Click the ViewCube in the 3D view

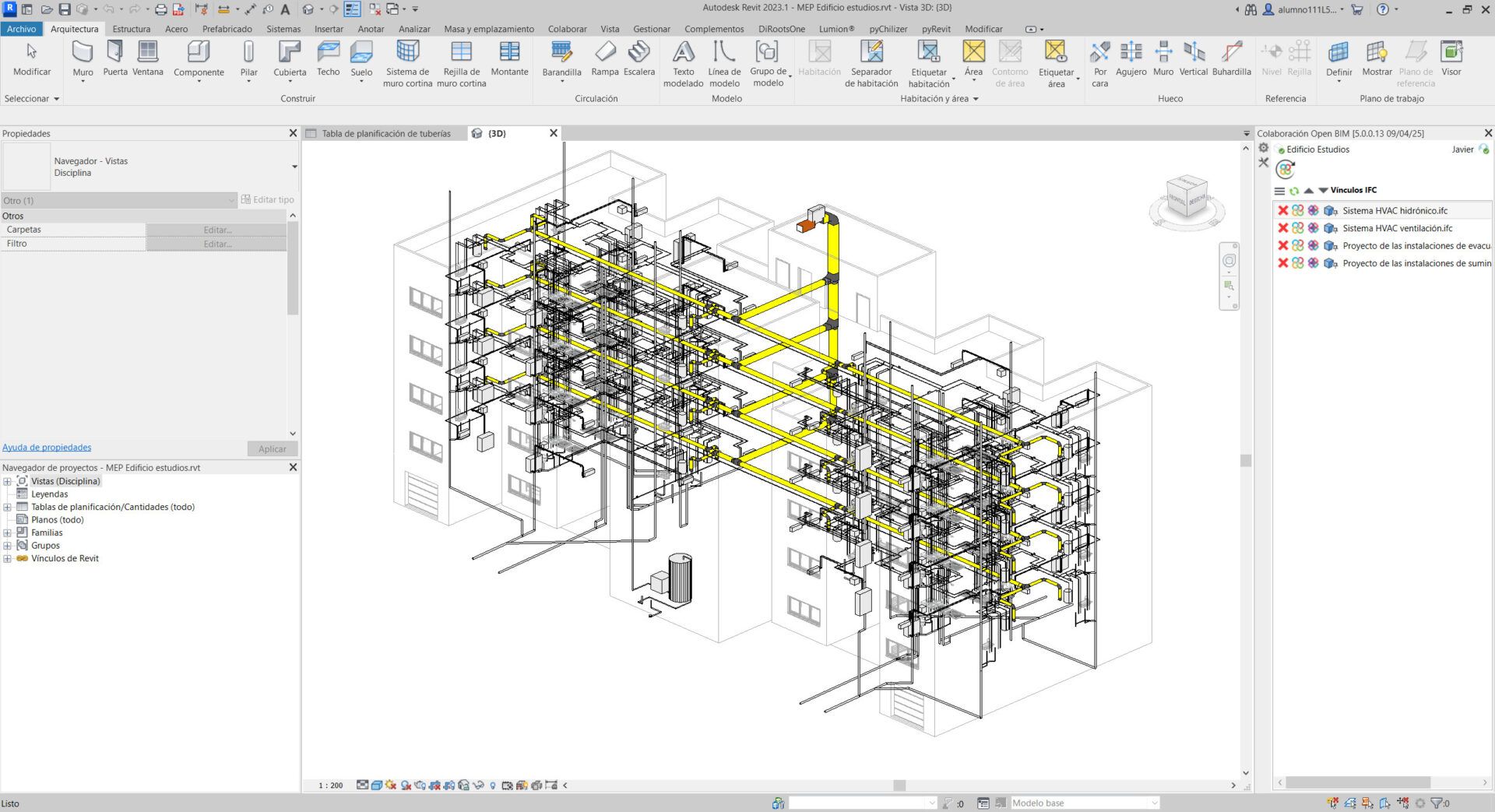click(x=1187, y=199)
